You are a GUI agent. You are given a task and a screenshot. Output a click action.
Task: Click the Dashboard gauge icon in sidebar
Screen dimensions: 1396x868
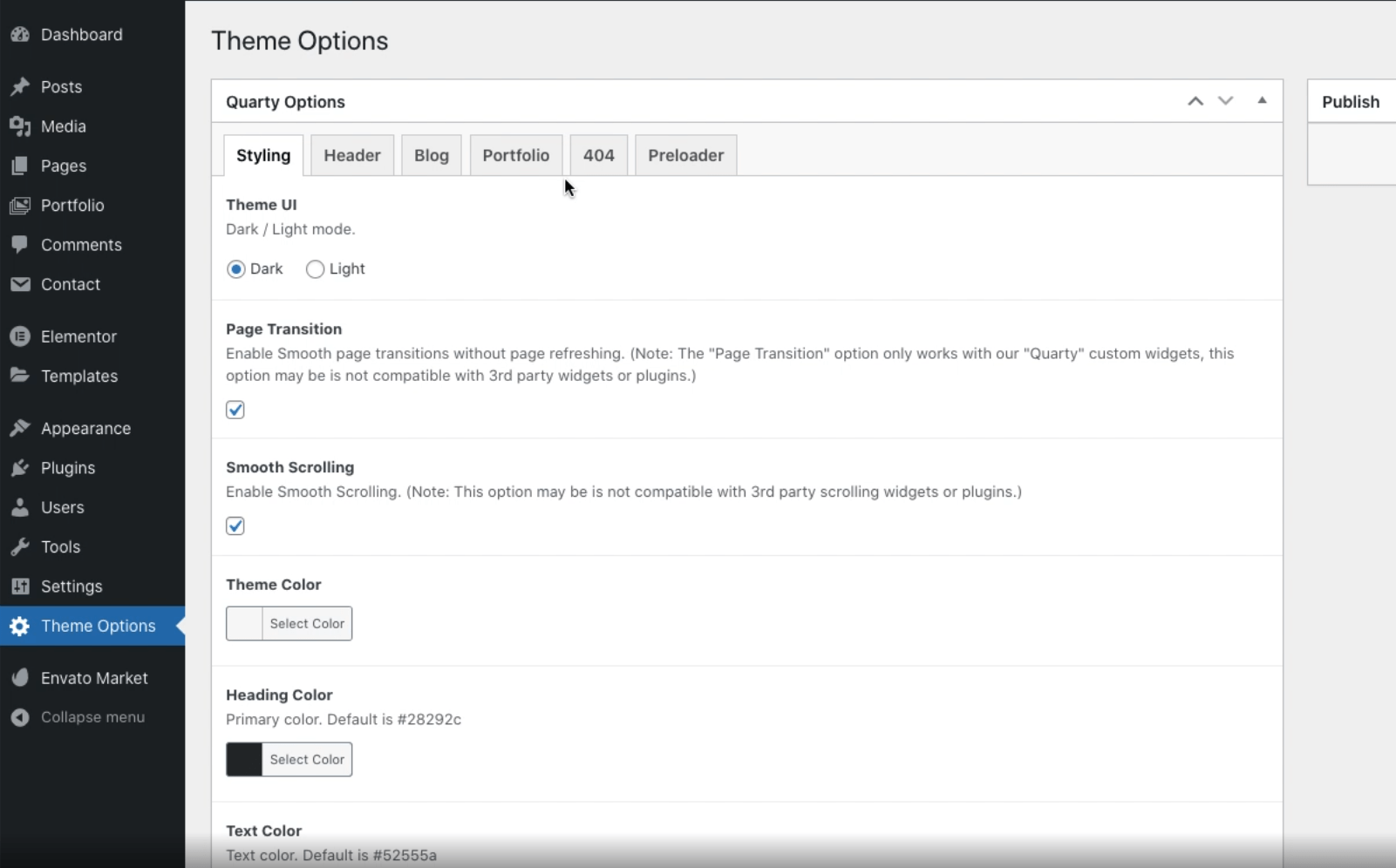click(20, 35)
